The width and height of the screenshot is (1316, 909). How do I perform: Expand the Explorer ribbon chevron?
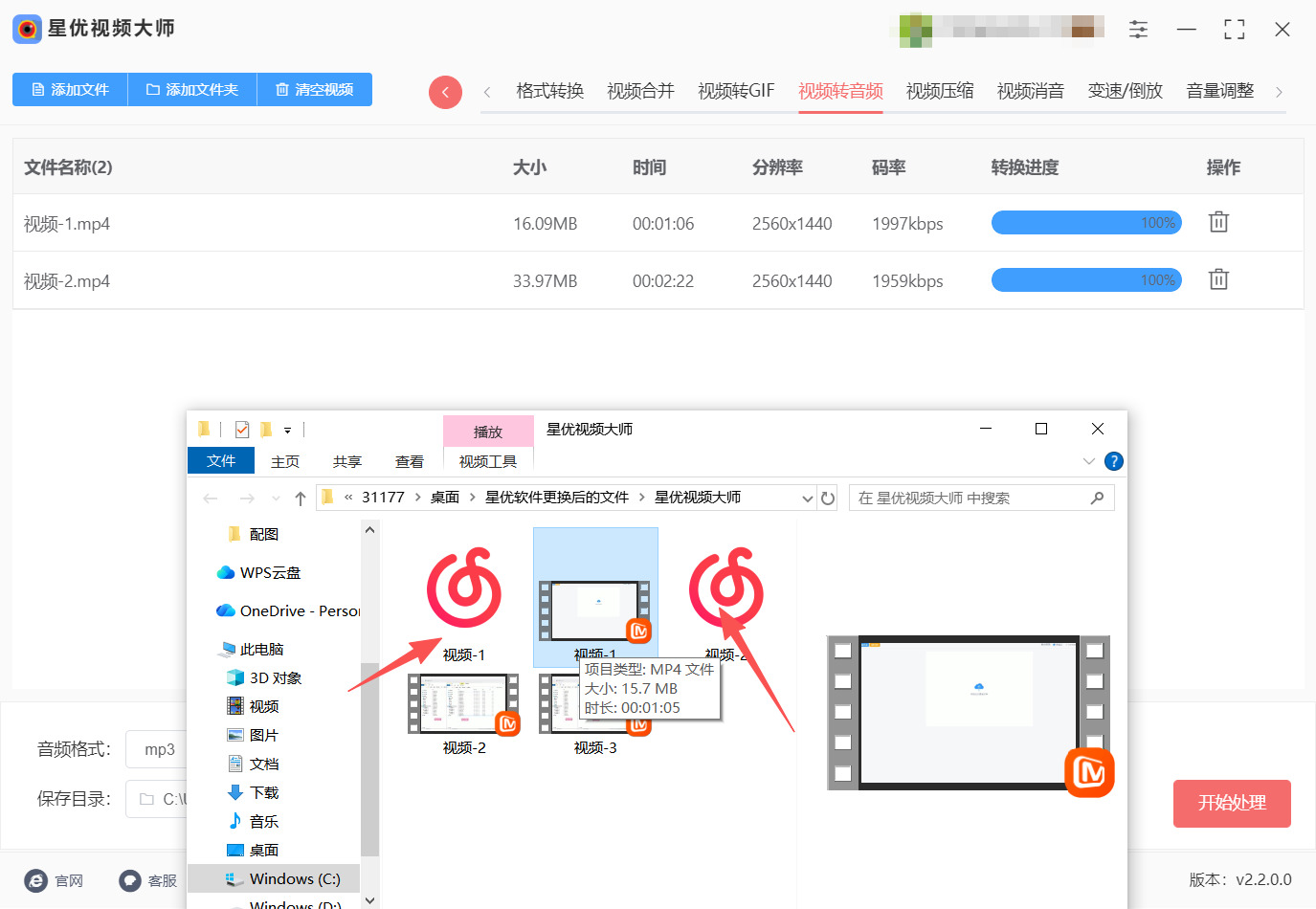[1088, 461]
